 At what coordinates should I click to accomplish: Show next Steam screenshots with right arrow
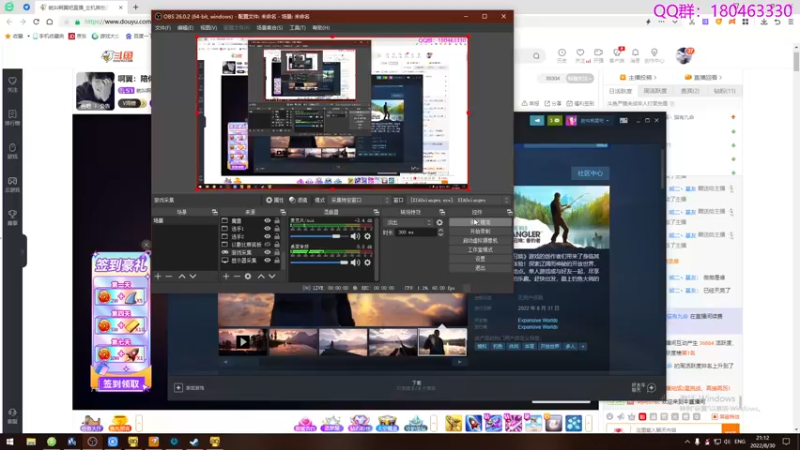click(460, 362)
